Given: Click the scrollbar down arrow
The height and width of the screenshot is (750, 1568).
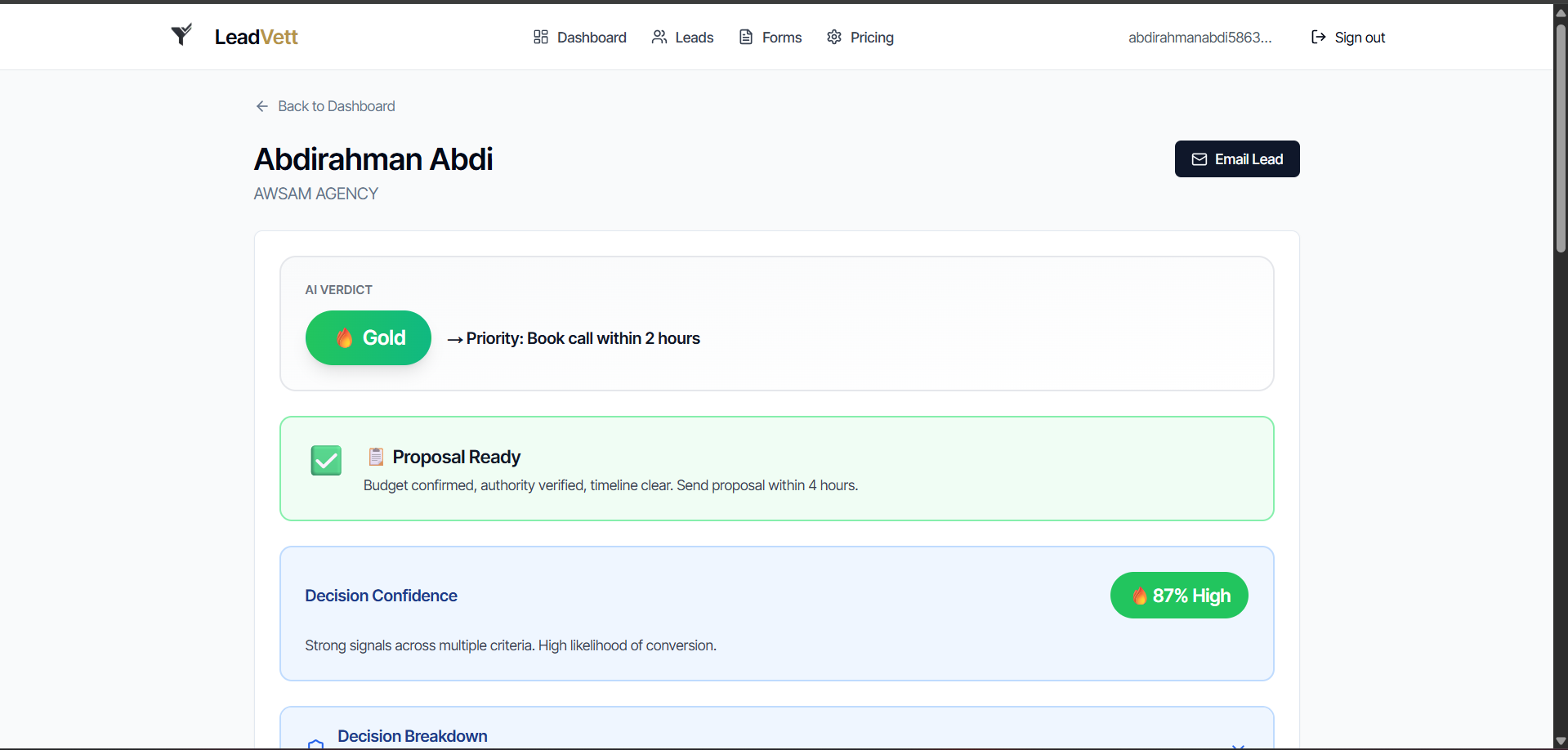Looking at the screenshot, I should 1560,741.
